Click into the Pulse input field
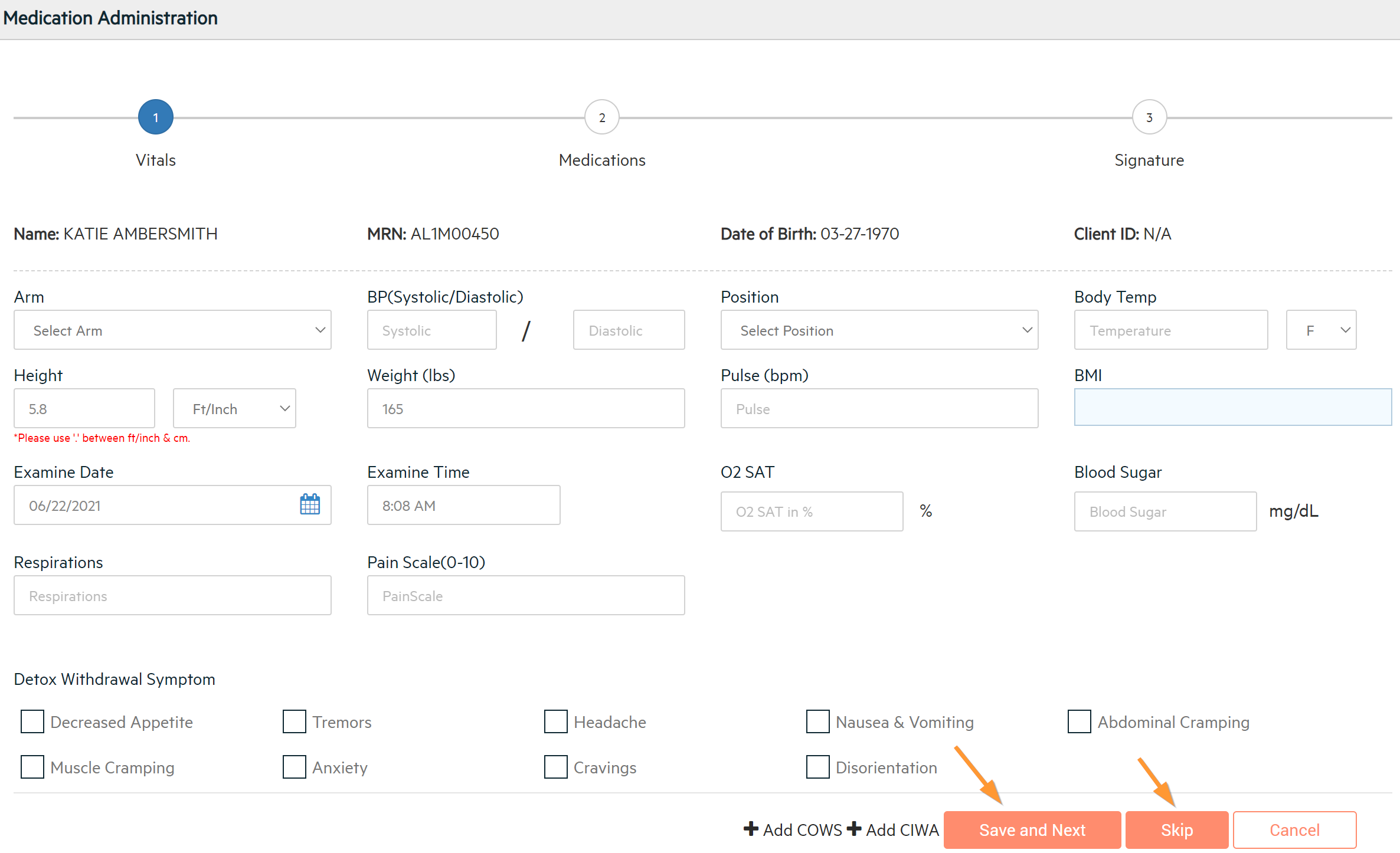This screenshot has height=853, width=1400. [879, 408]
